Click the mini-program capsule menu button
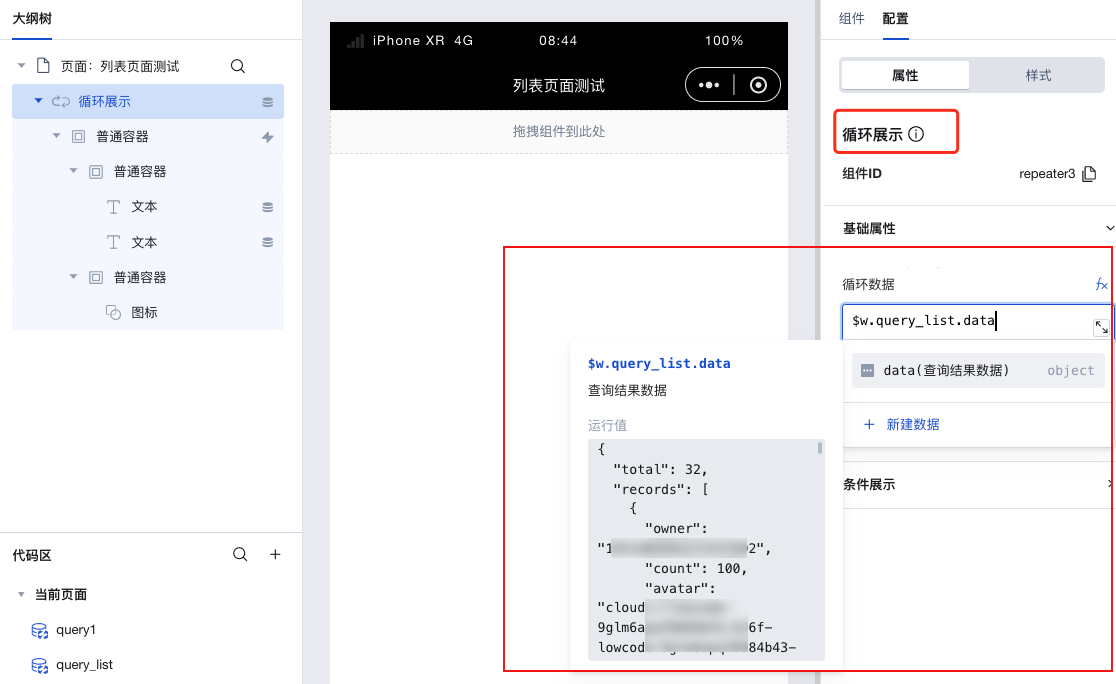Screen dimensions: 1116x684 point(710,84)
